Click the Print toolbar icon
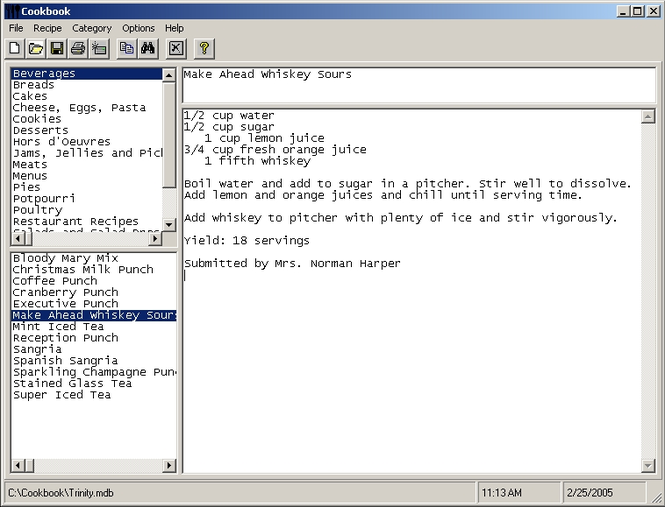665x507 pixels. pyautogui.click(x=78, y=48)
